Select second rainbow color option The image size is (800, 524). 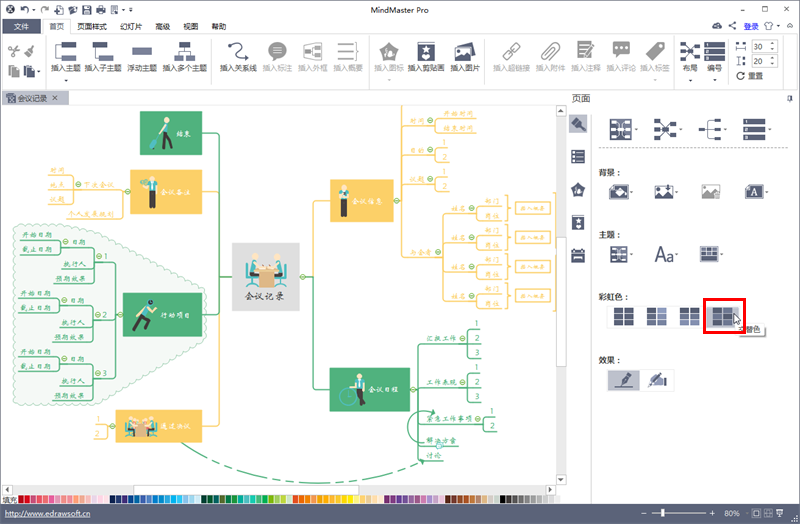(x=657, y=316)
